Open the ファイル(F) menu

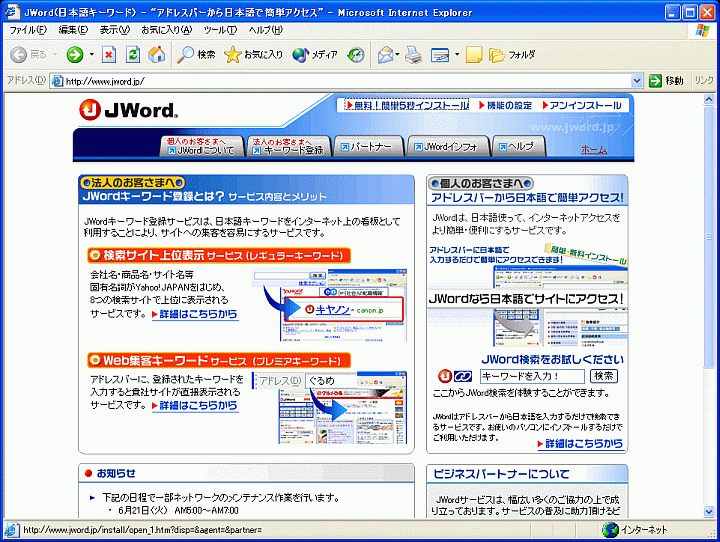point(28,30)
